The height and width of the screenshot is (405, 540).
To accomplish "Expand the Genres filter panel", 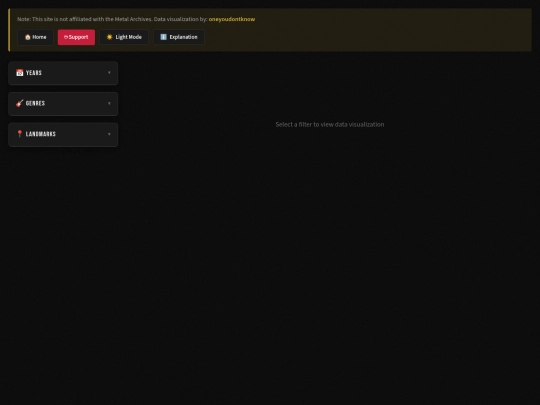I will click(63, 104).
